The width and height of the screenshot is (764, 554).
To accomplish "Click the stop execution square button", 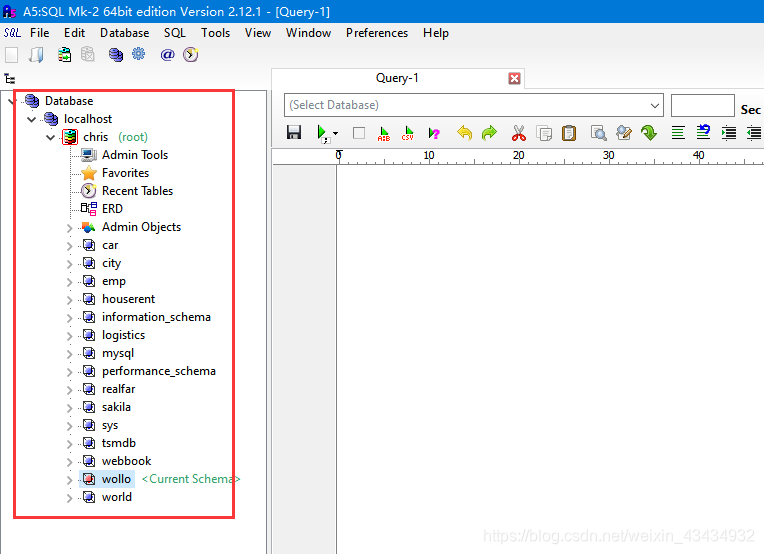I will [x=359, y=133].
